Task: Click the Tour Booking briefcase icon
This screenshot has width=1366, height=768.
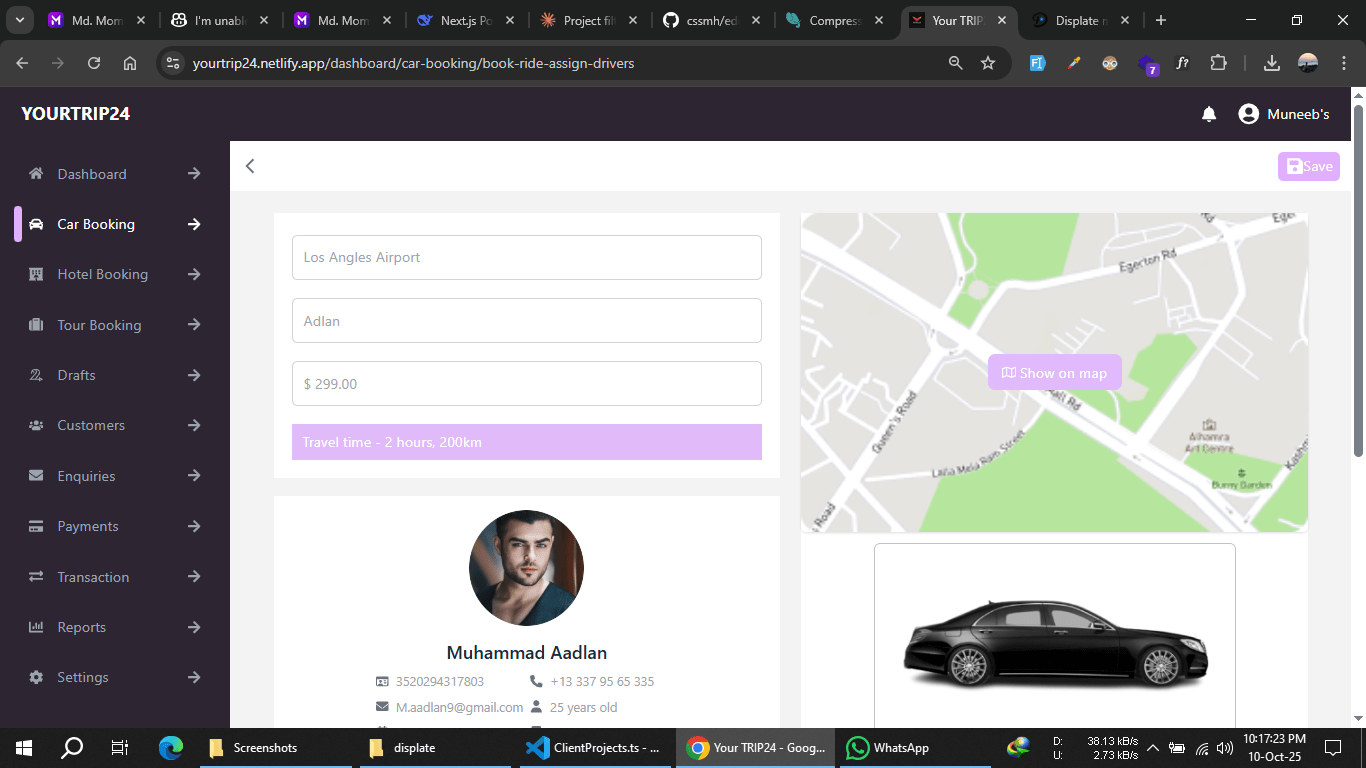Action: point(36,324)
